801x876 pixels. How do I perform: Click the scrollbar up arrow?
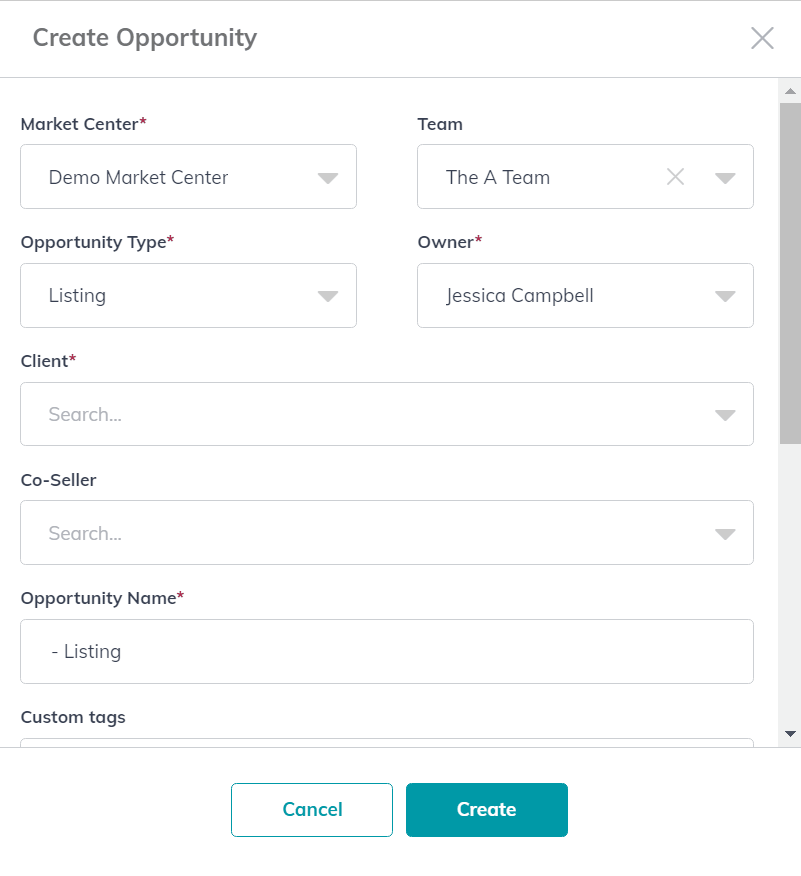point(790,91)
